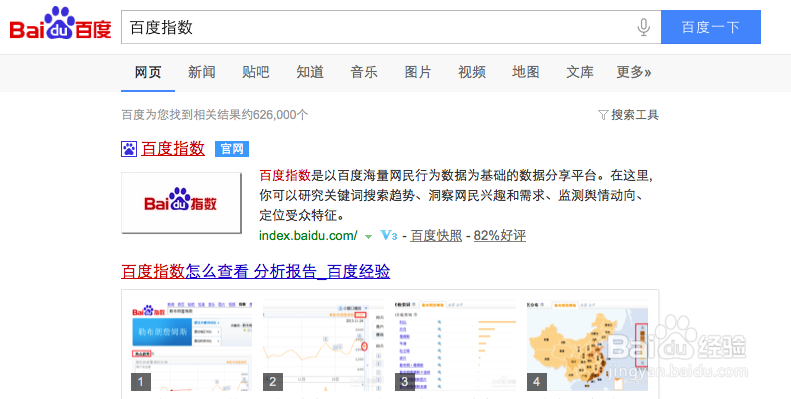Click the description text starting 百度指数是以百度海量
791x399 pixels.
456,196
